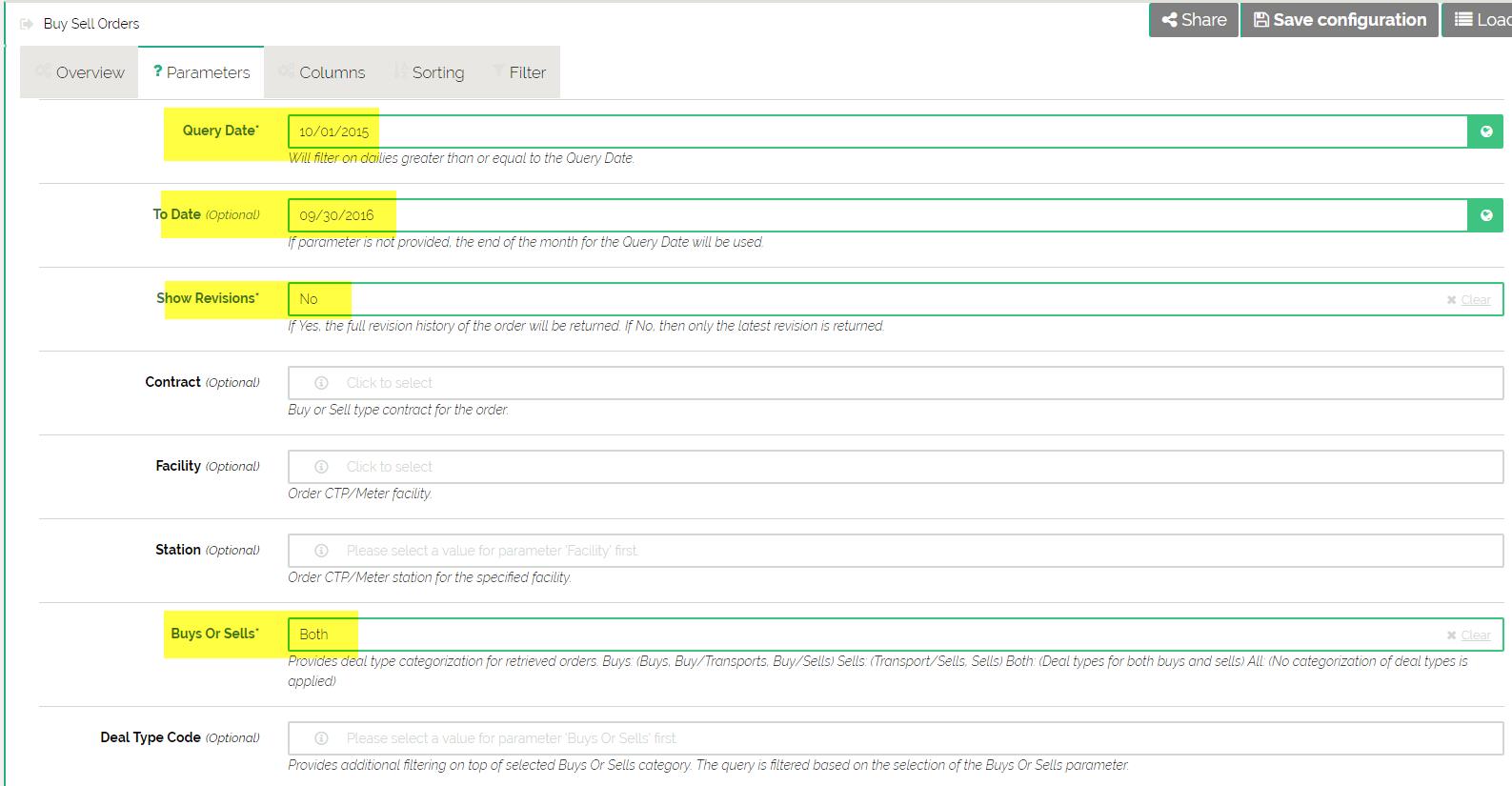
Task: Click the arrow icon beside Buy Sell Orders
Action: coord(27,24)
